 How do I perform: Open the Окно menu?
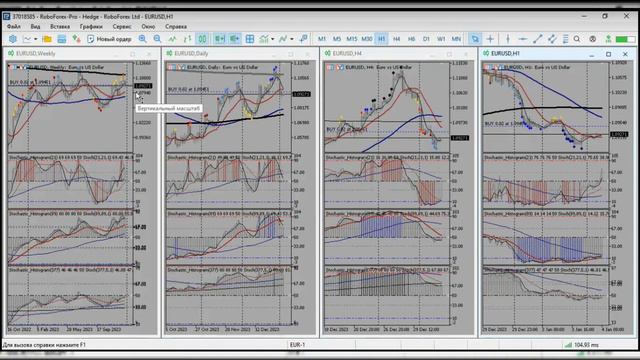tap(148, 27)
